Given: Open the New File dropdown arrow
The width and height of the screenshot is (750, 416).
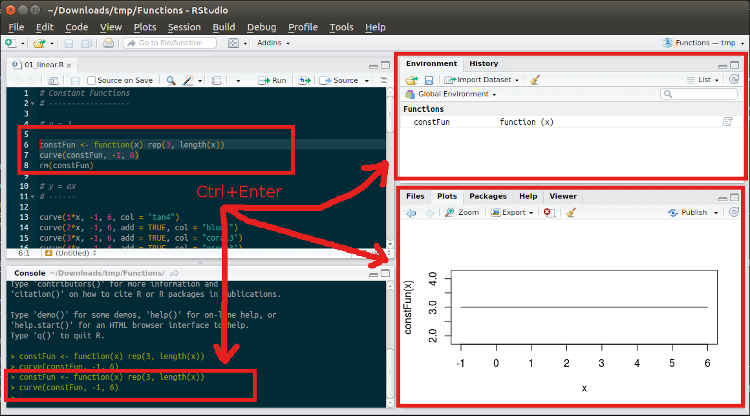Looking at the screenshot, I should click(x=22, y=44).
